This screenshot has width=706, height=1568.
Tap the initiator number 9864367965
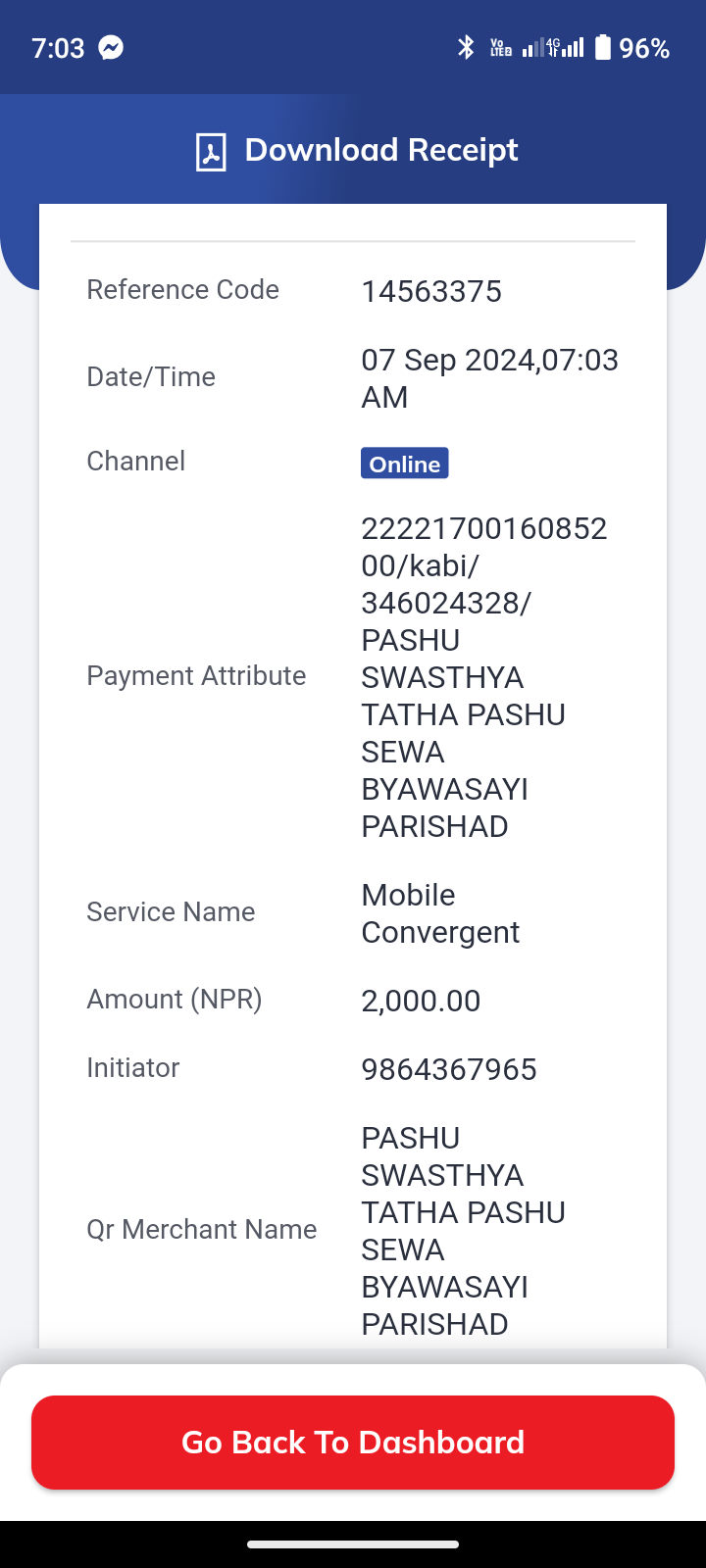pyautogui.click(x=449, y=1069)
